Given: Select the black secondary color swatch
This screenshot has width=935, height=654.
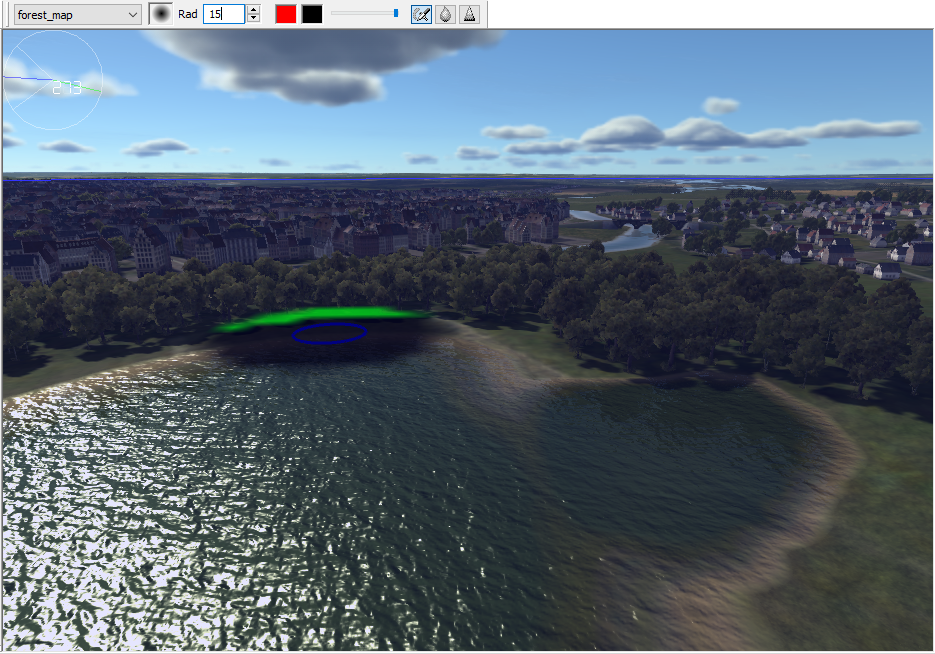Looking at the screenshot, I should coord(311,13).
